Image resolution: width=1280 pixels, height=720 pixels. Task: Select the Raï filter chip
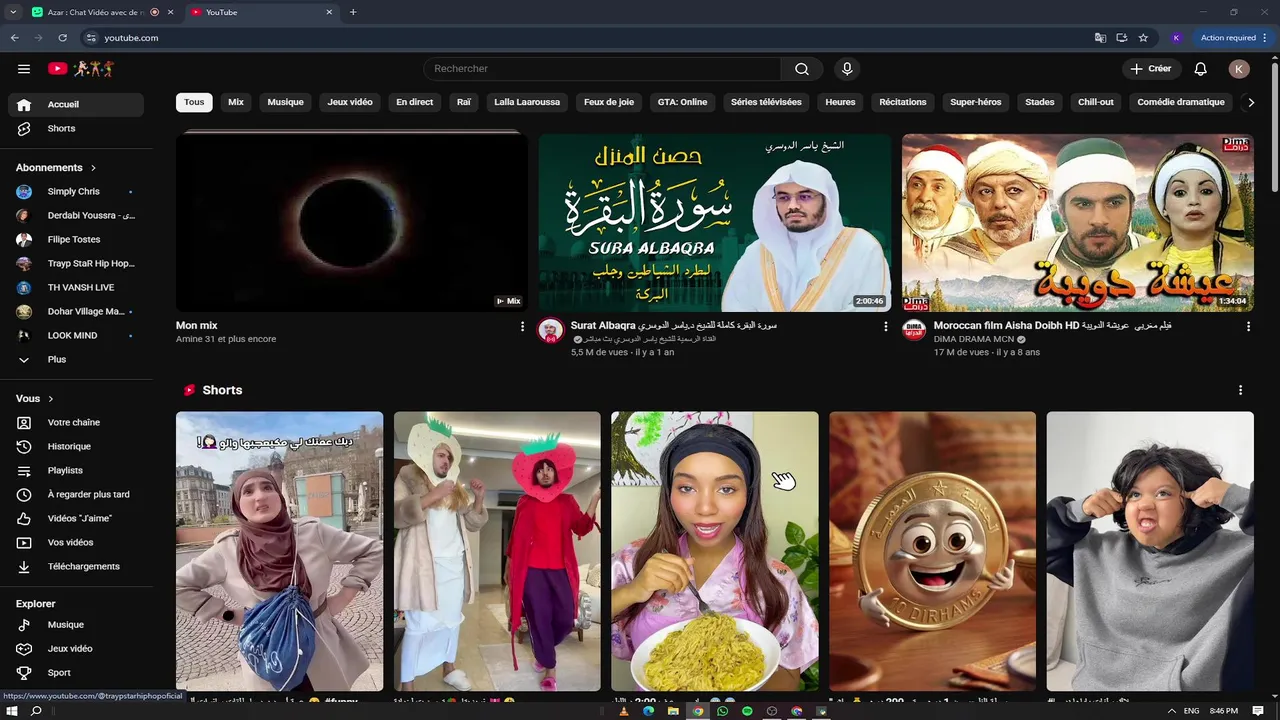[464, 102]
